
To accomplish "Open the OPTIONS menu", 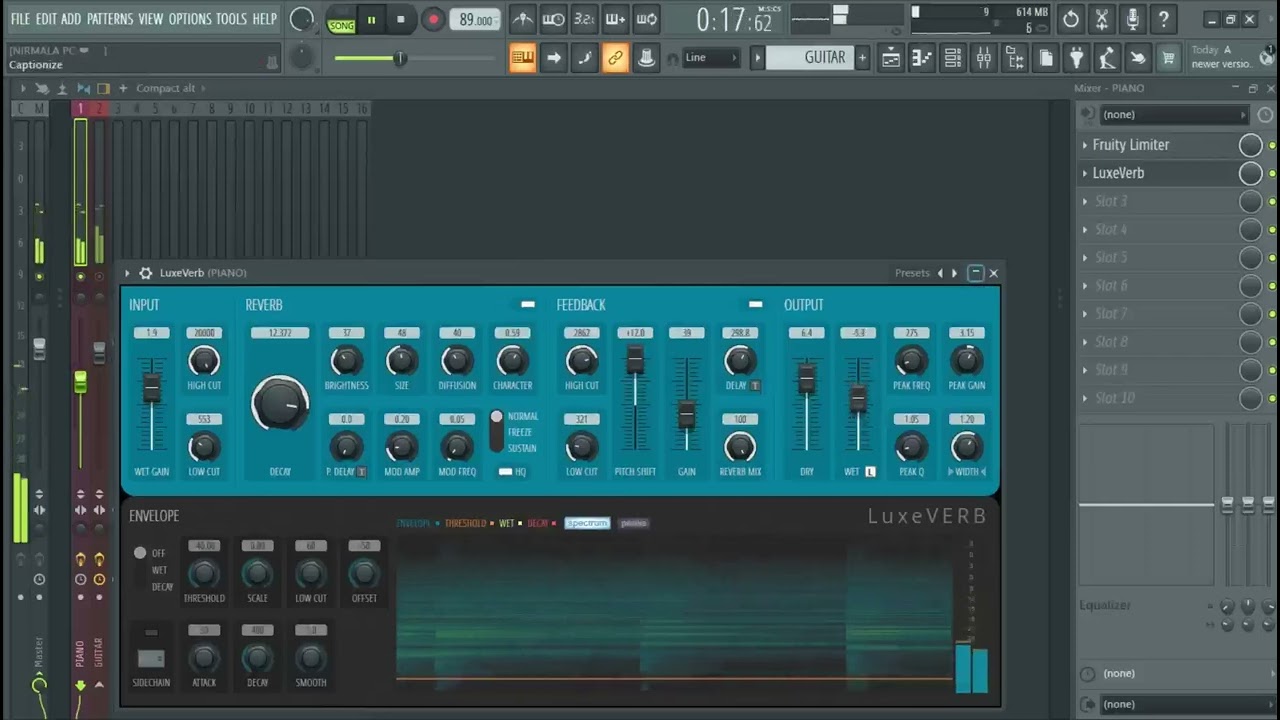I will pyautogui.click(x=190, y=19).
